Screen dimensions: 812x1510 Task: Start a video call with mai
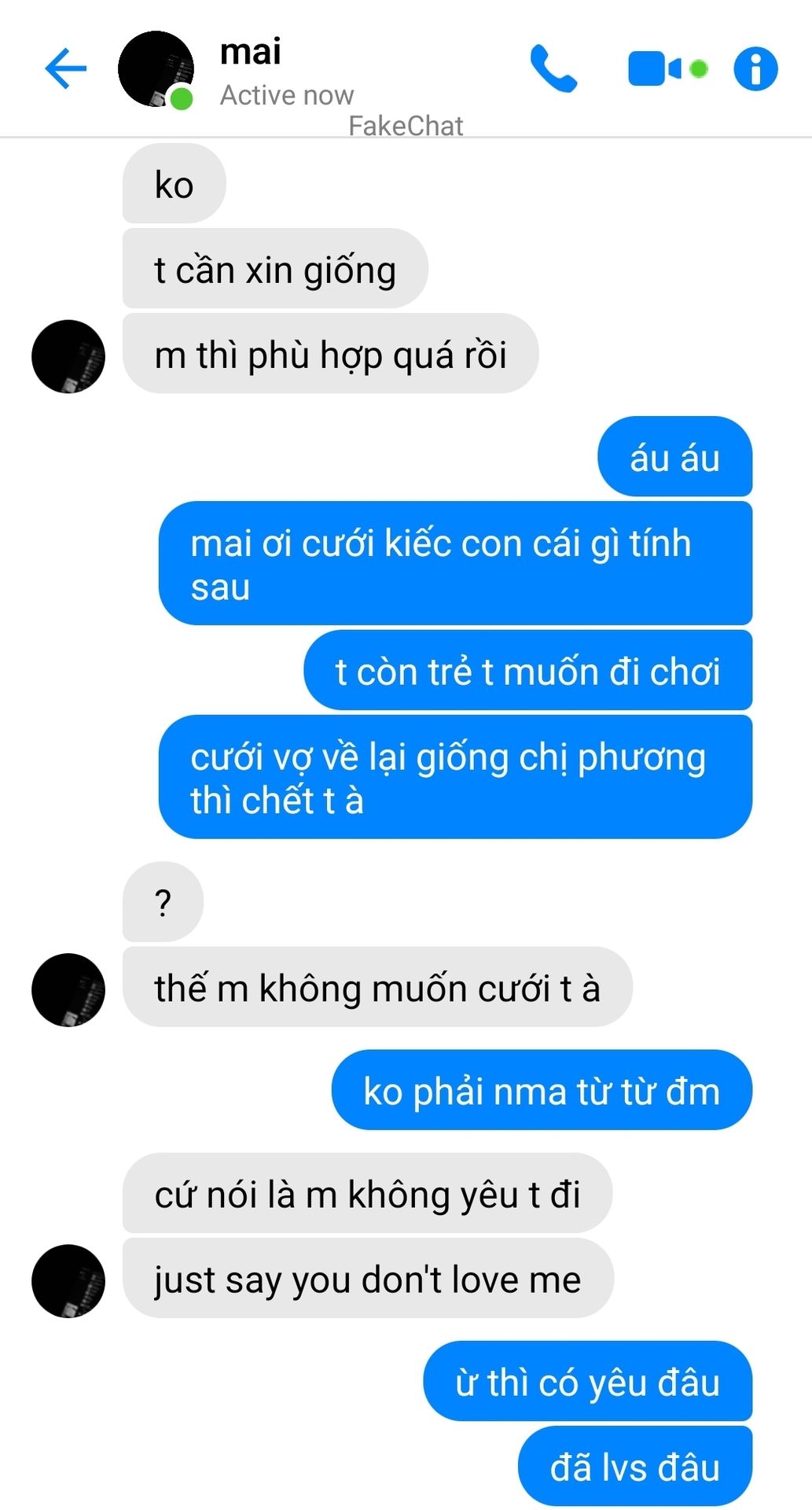[667, 69]
